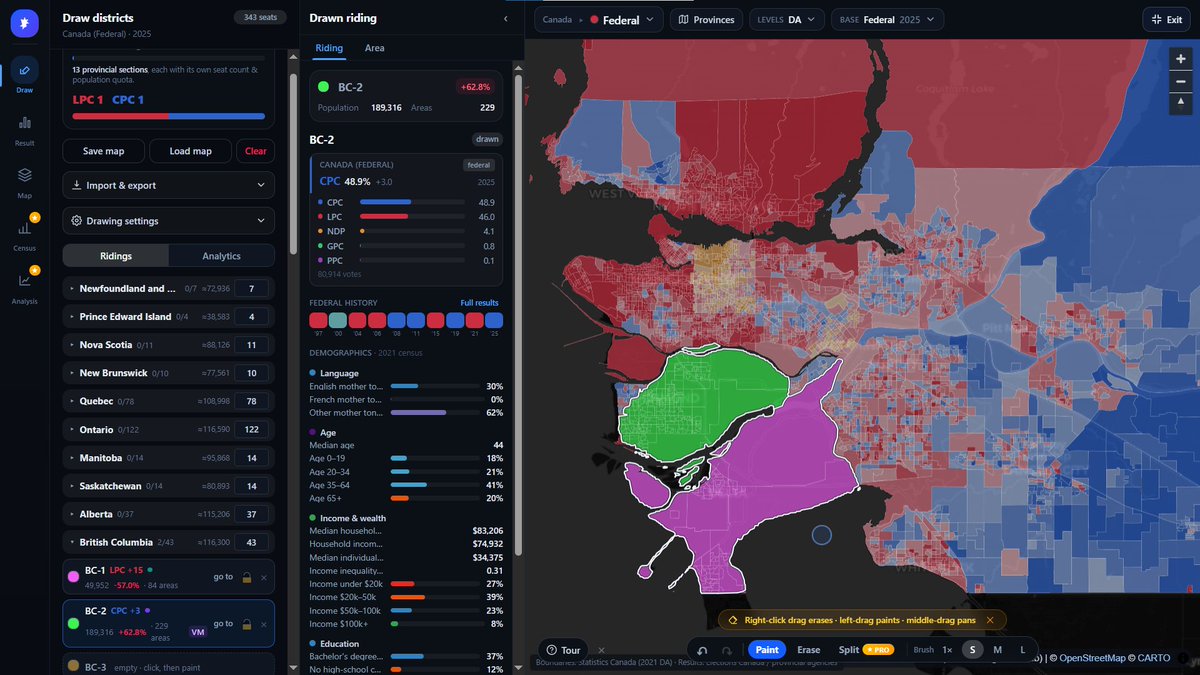Expand Drawing settings section
This screenshot has height=675, width=1200.
point(168,221)
